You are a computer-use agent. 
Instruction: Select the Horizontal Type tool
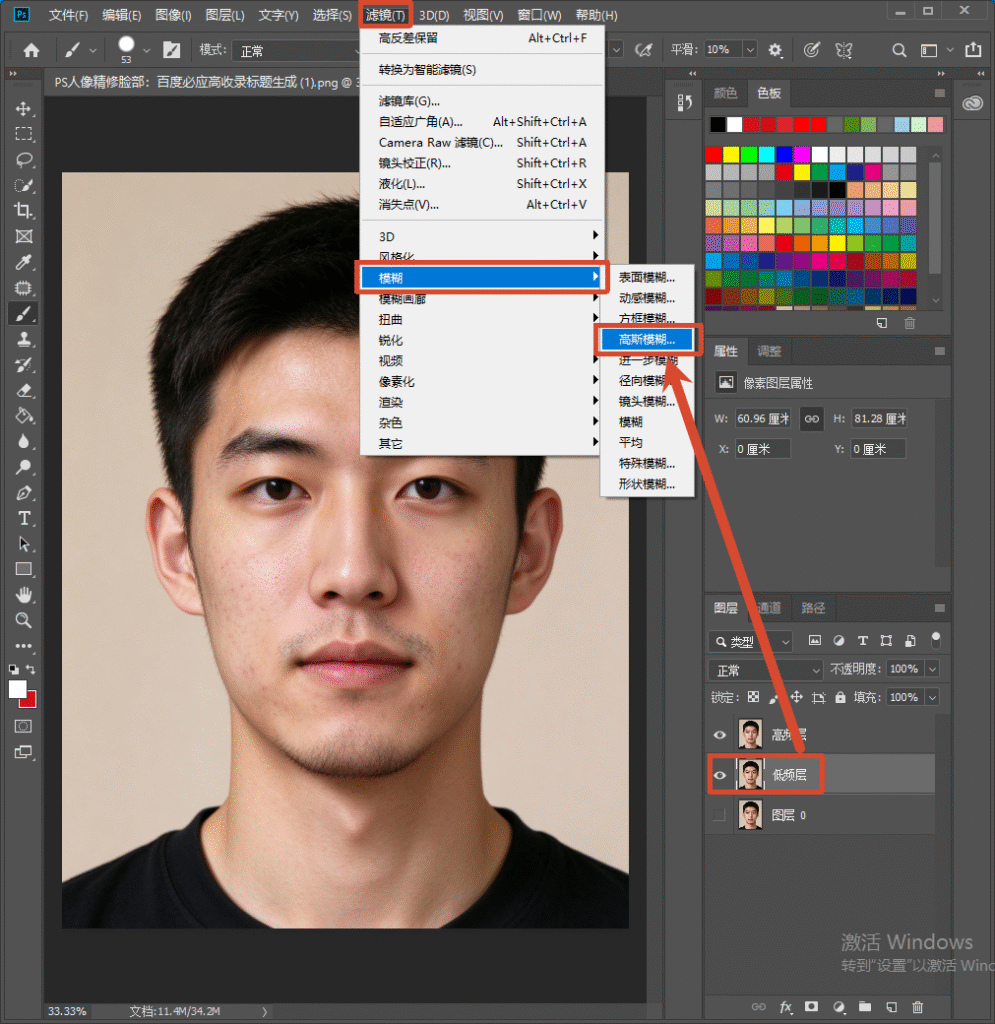24,519
